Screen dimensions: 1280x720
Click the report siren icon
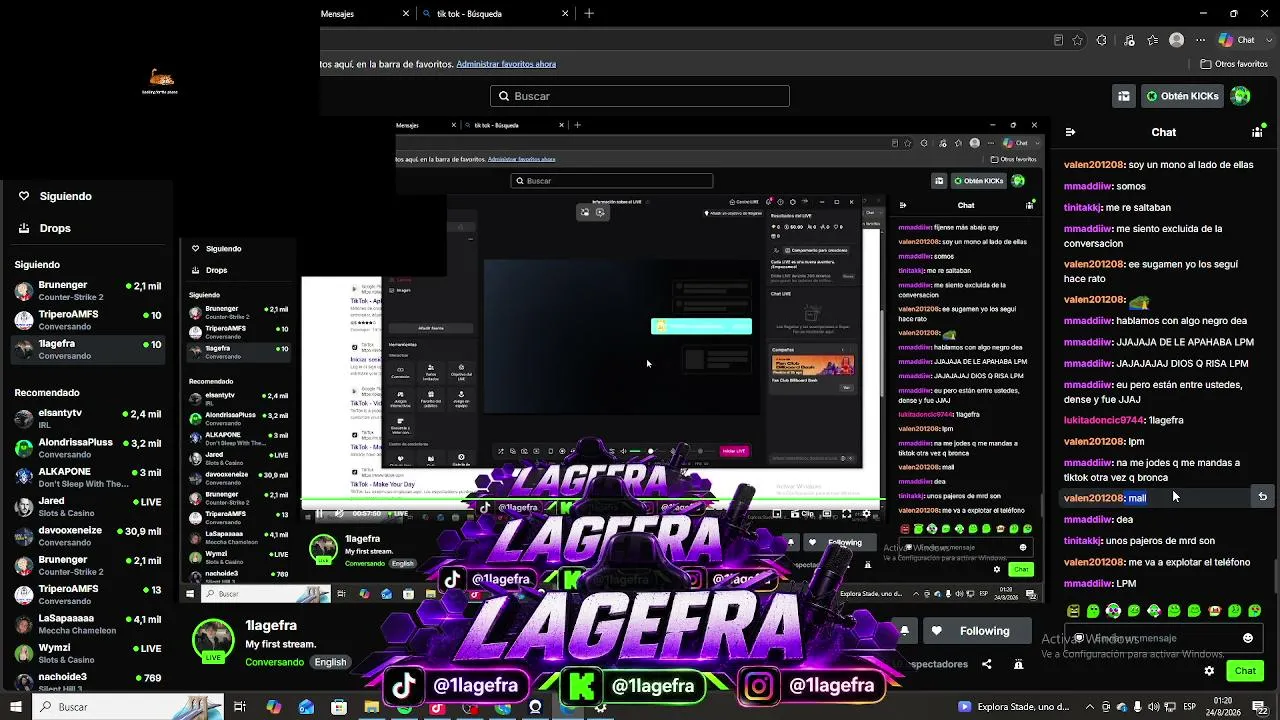click(1018, 664)
